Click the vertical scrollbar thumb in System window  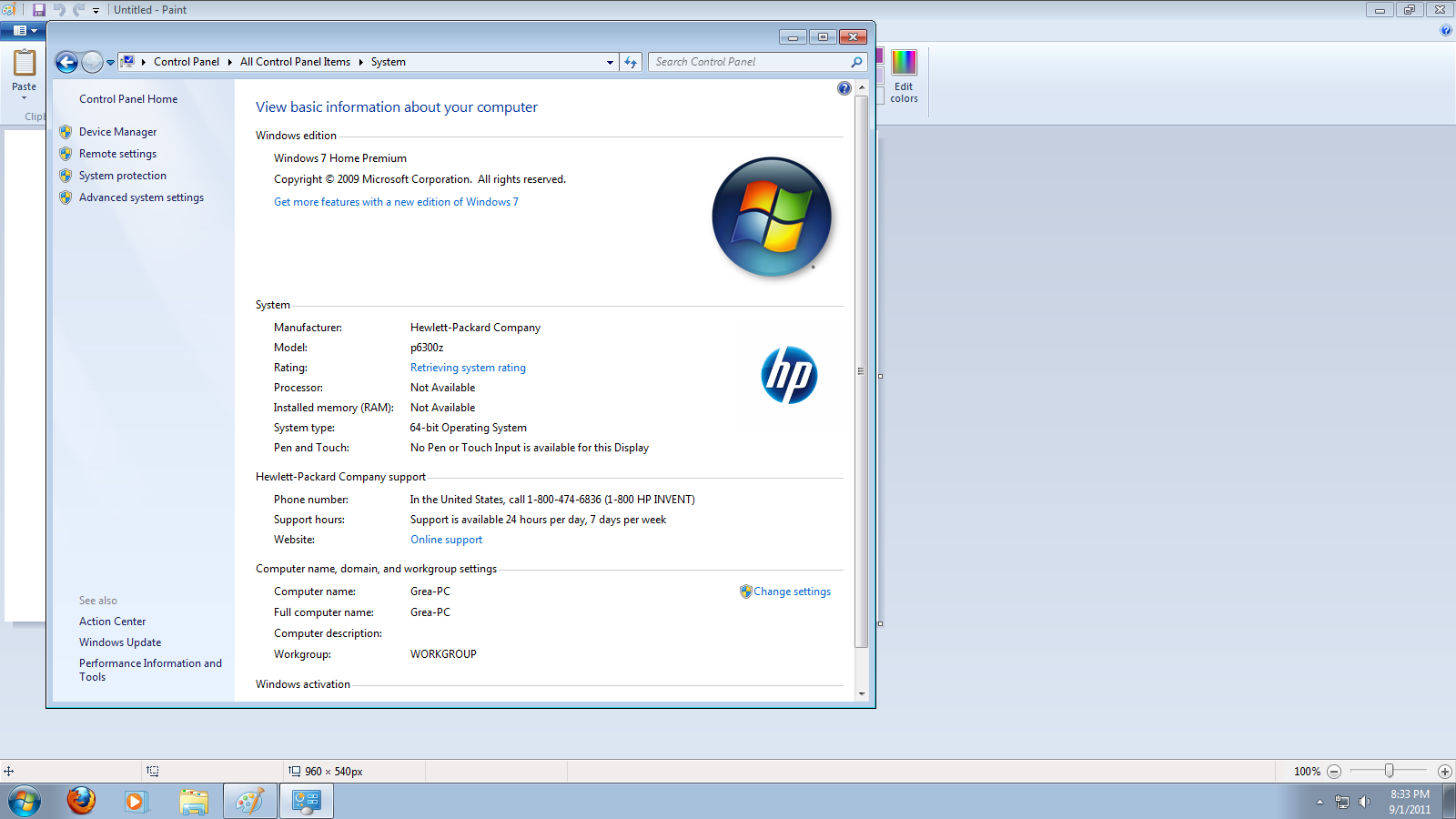(x=862, y=371)
